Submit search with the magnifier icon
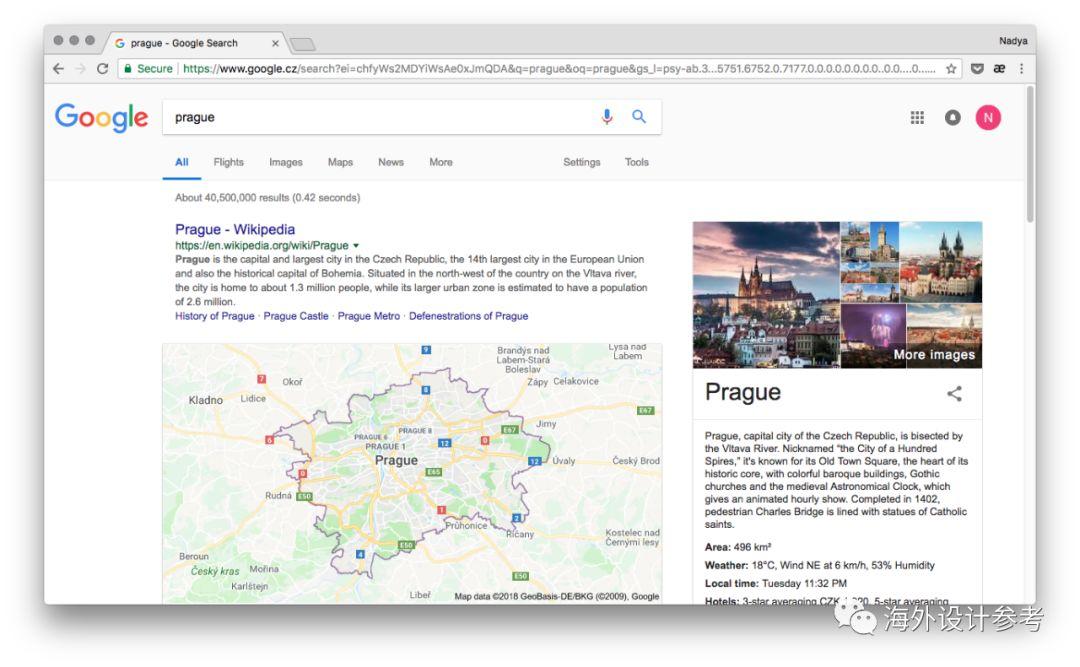This screenshot has width=1080, height=667. [639, 117]
